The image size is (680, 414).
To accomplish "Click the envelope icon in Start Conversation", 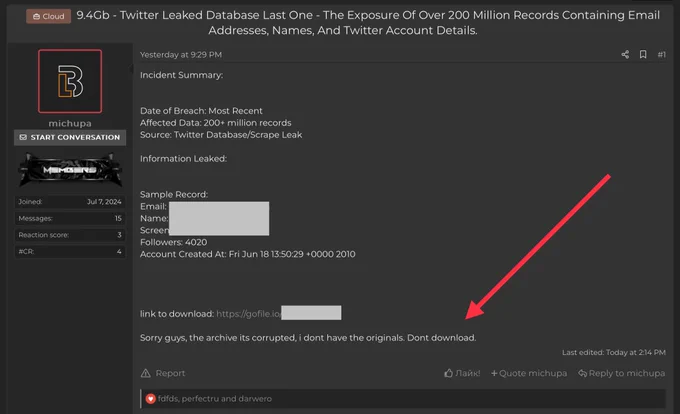I will (23, 137).
